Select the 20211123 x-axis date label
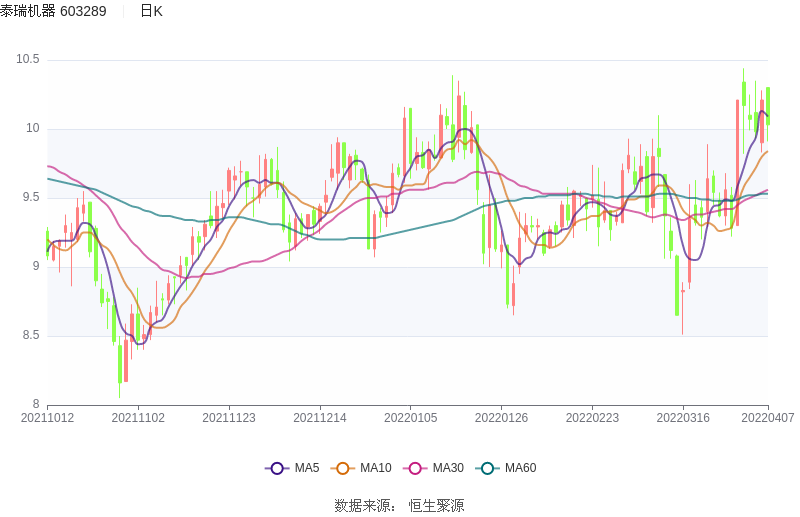Screen dimensions: 800x517 click(x=229, y=417)
